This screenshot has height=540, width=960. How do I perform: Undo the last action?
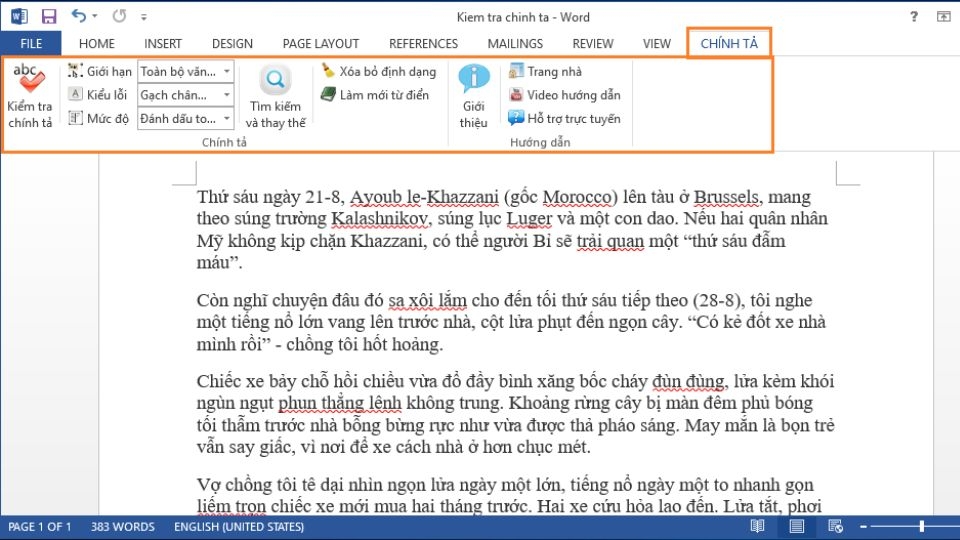pyautogui.click(x=78, y=16)
